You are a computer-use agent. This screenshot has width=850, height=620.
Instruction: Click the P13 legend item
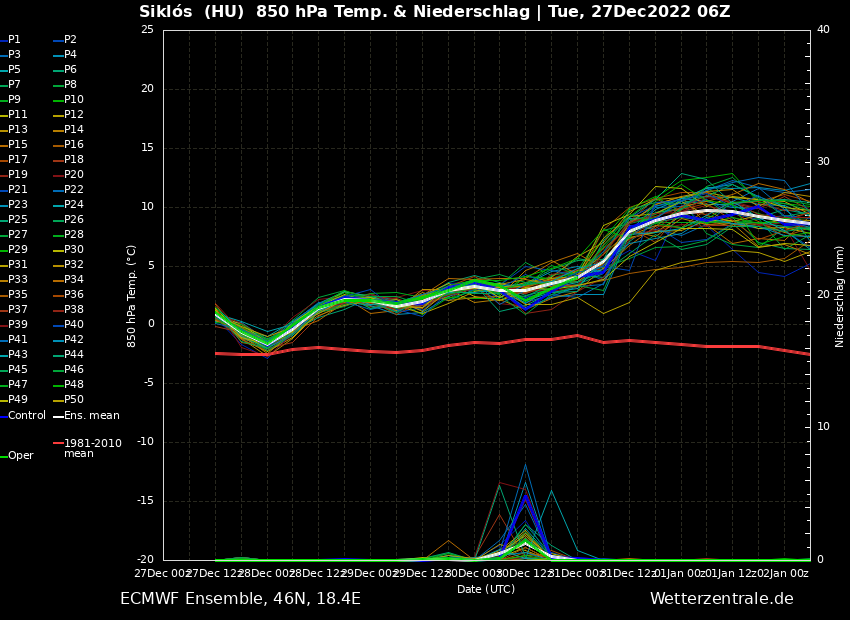(x=18, y=130)
